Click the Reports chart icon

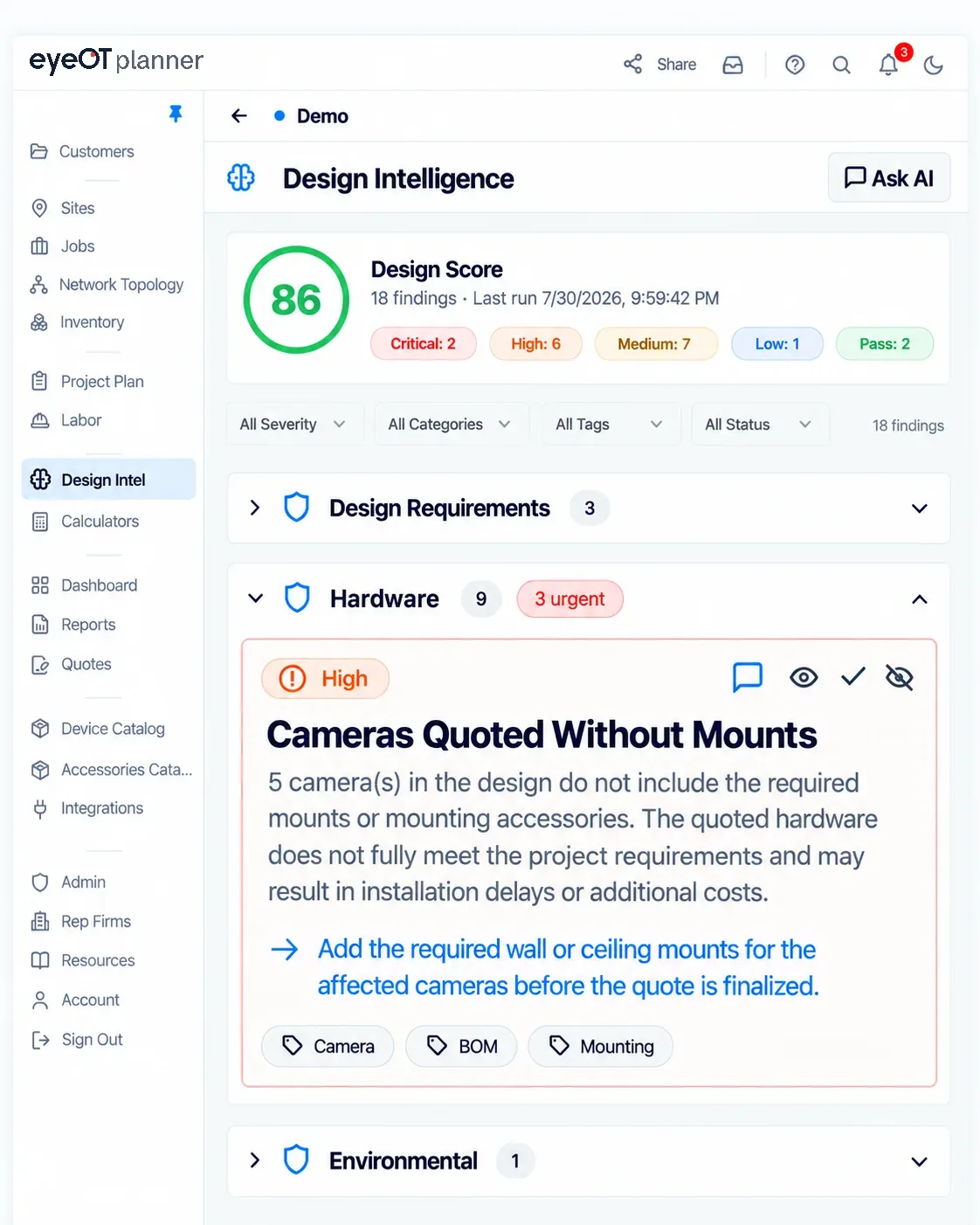(x=40, y=625)
